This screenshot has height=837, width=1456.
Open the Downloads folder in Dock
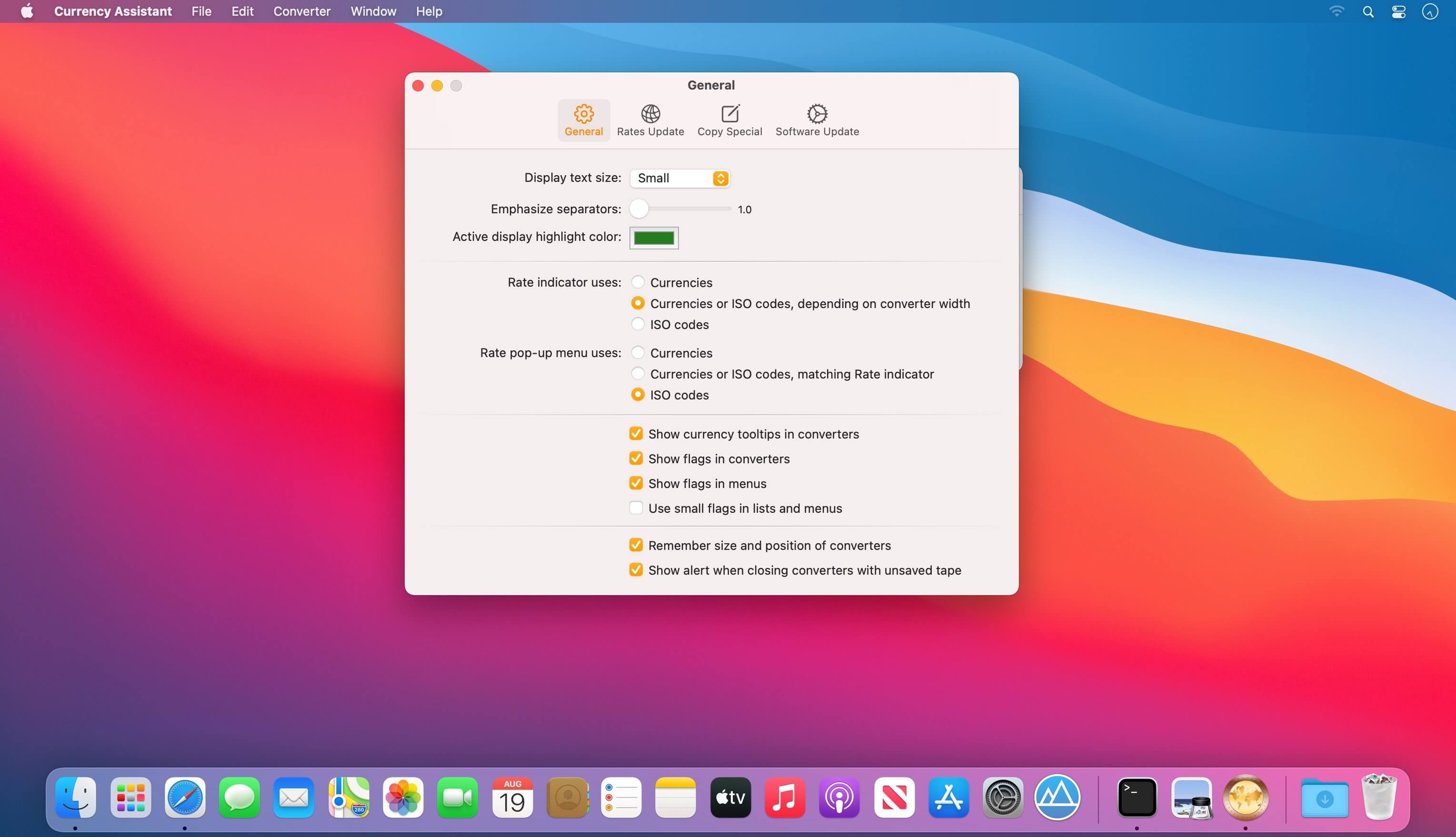[1325, 797]
